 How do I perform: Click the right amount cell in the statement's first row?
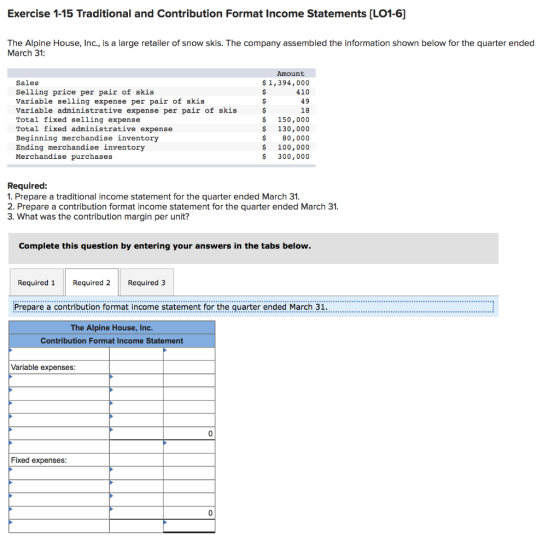click(x=189, y=354)
